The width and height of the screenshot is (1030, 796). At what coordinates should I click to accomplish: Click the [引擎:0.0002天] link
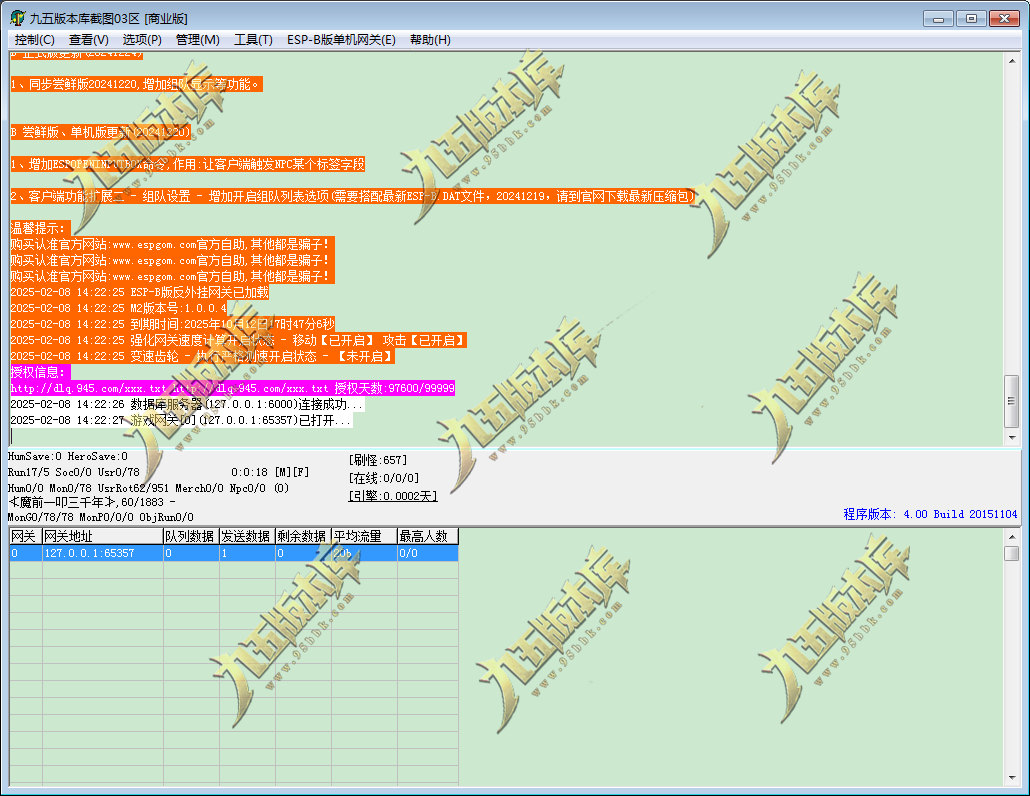click(393, 496)
